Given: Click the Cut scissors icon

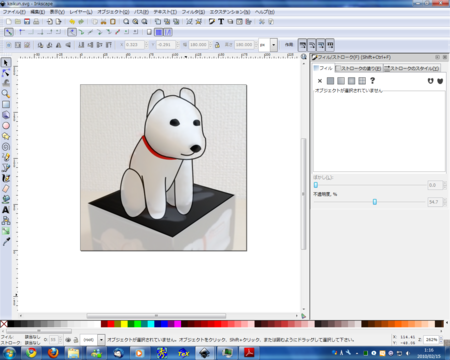Looking at the screenshot, I should (104, 22).
